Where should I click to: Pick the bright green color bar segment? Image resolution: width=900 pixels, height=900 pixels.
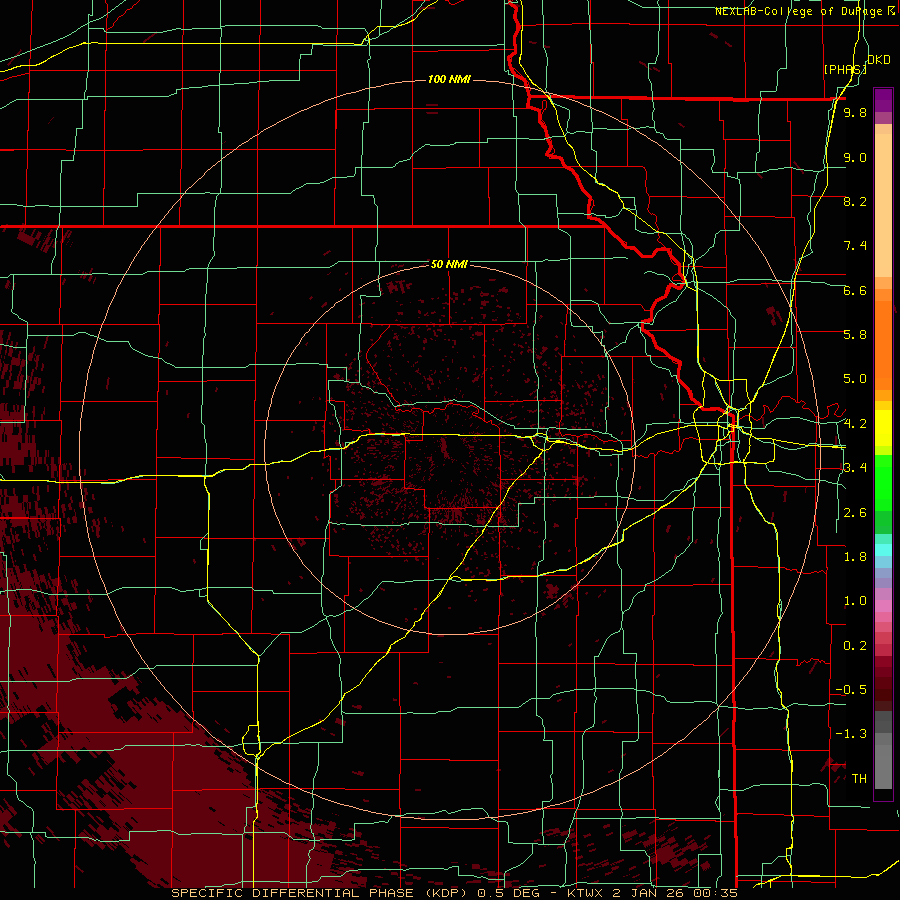883,483
